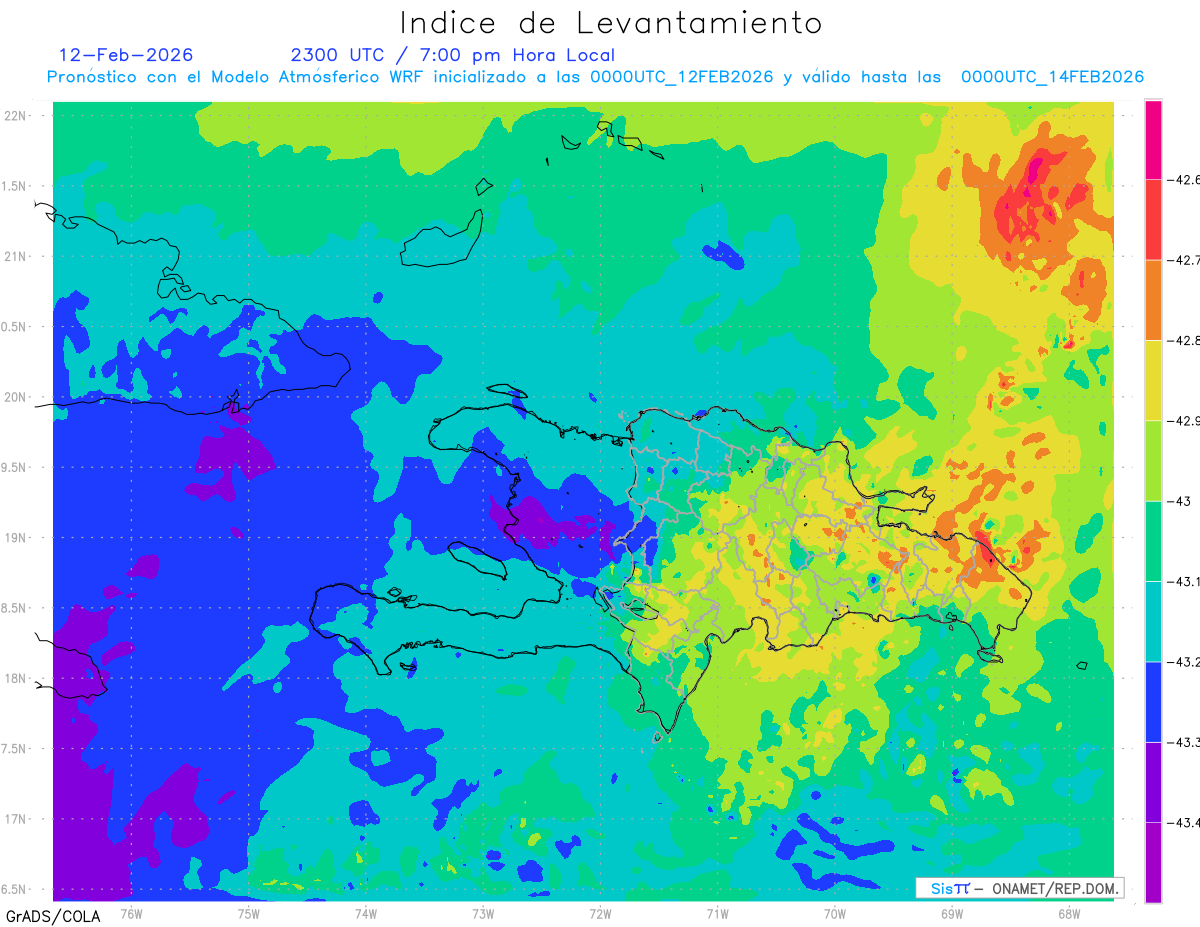Click the legend value "-42.8"
Screen dimensions: 1200x927
(1184, 340)
